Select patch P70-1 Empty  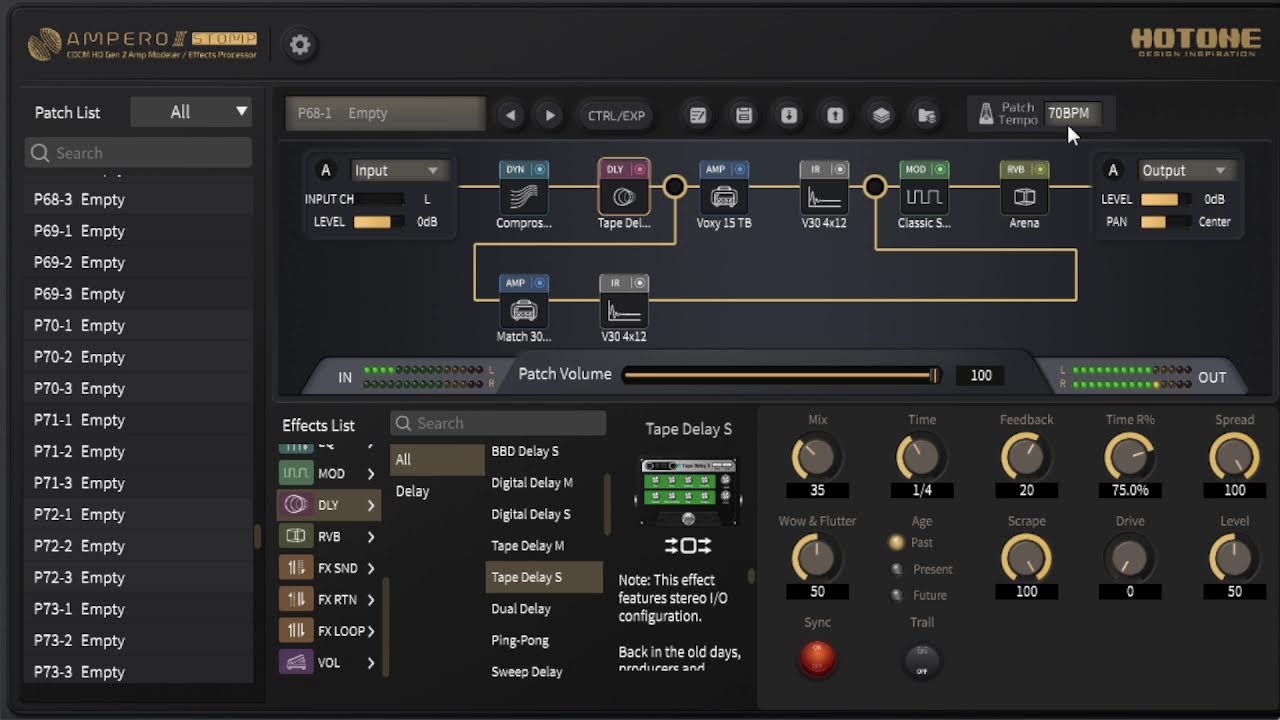coord(137,325)
